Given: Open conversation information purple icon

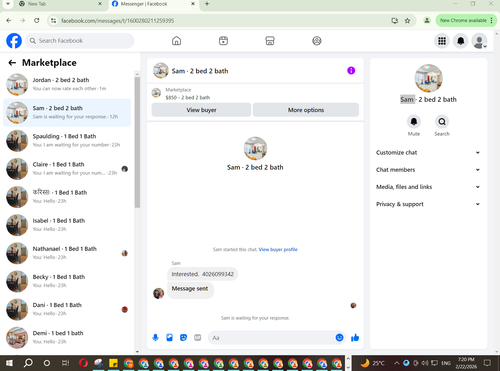Looking at the screenshot, I should click(x=351, y=70).
